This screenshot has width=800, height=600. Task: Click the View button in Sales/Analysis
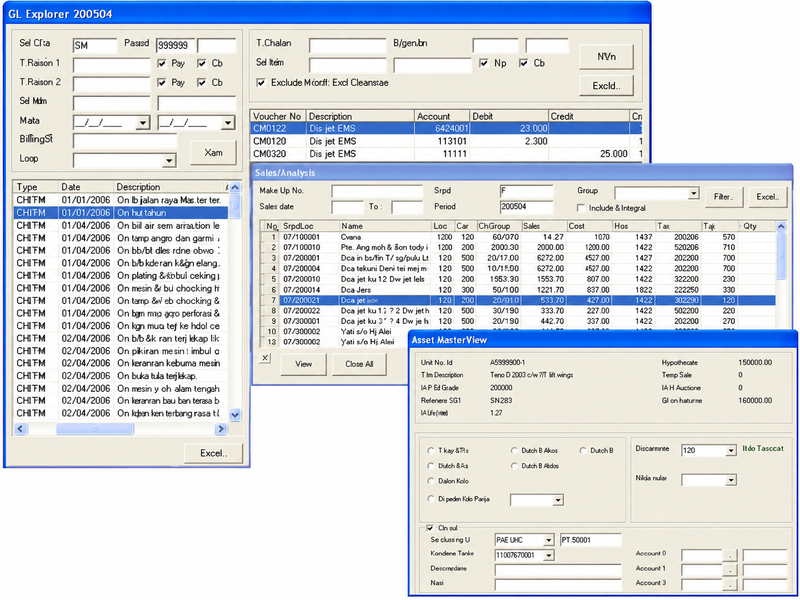[x=304, y=364]
